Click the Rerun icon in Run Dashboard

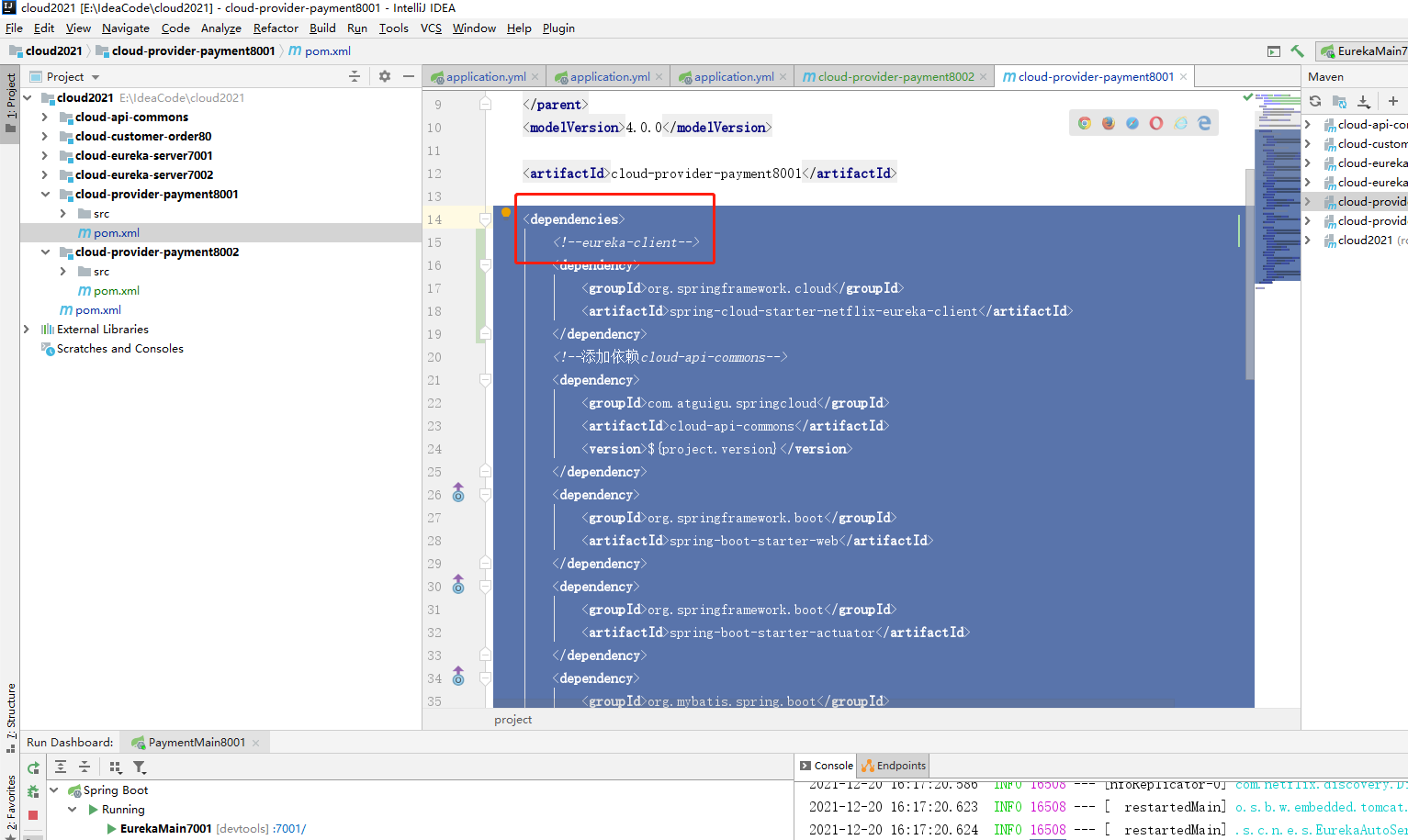pos(33,767)
